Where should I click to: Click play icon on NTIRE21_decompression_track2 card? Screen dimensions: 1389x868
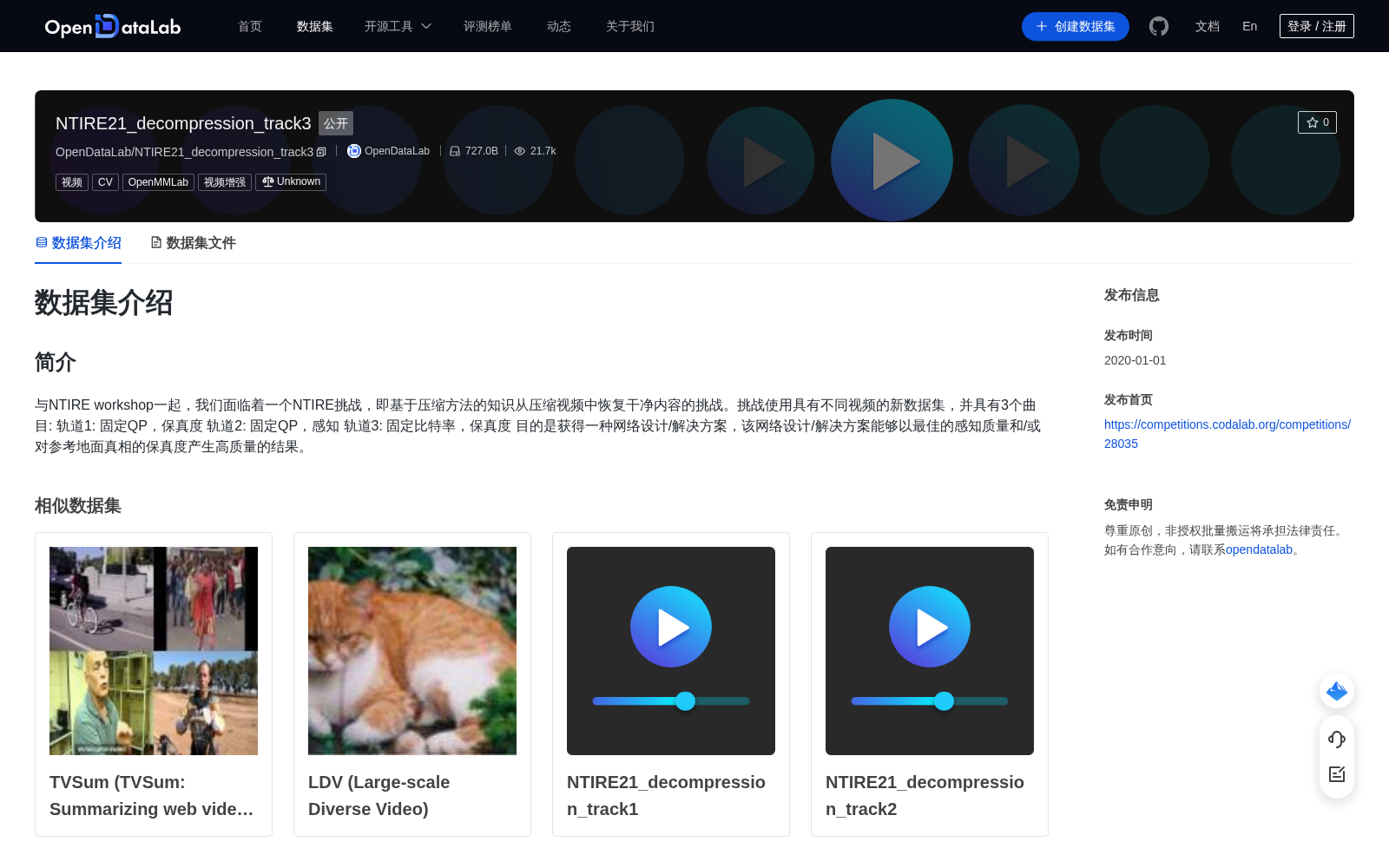coord(930,627)
